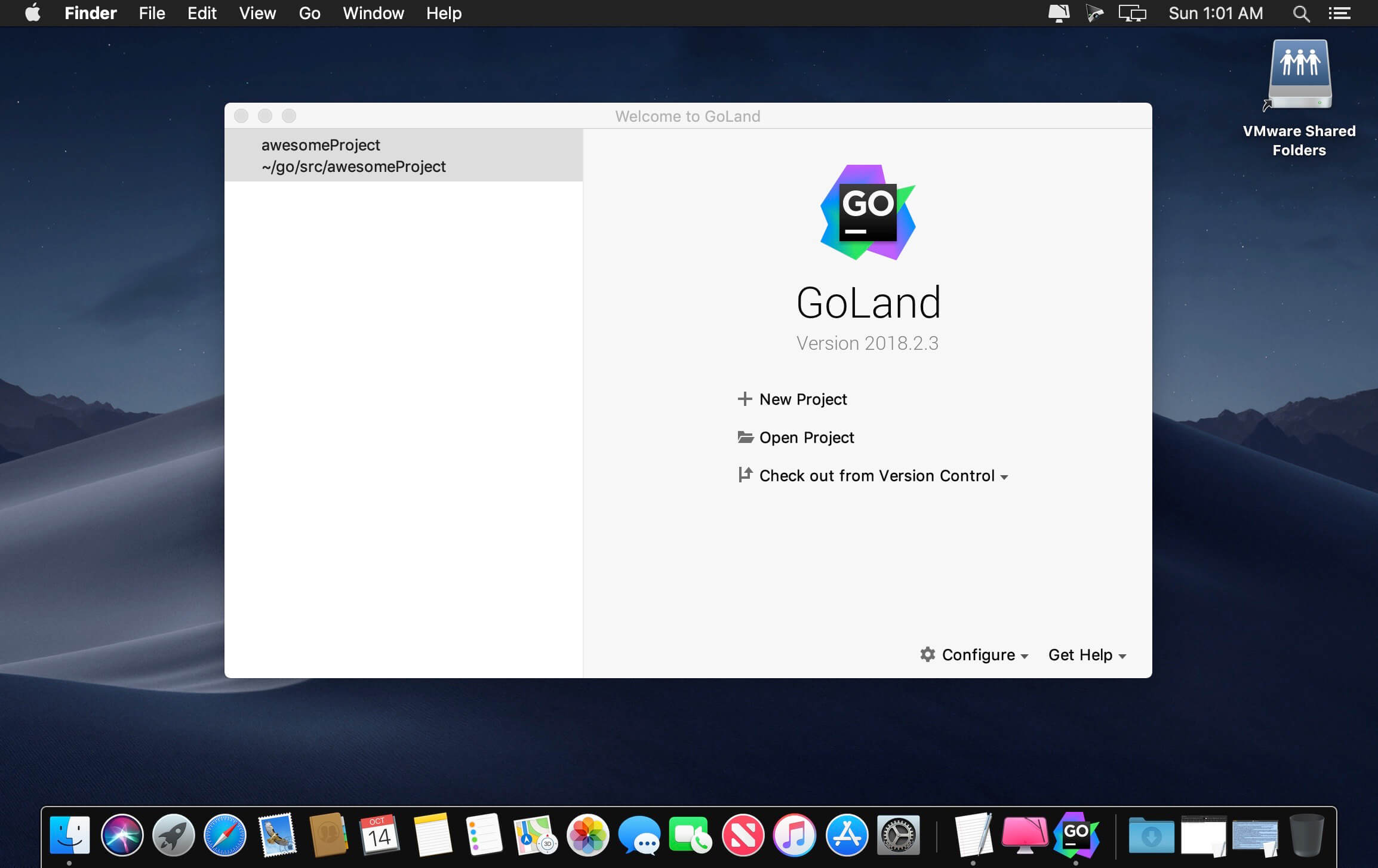
Task: Open System Preferences in the Dock
Action: pos(898,835)
